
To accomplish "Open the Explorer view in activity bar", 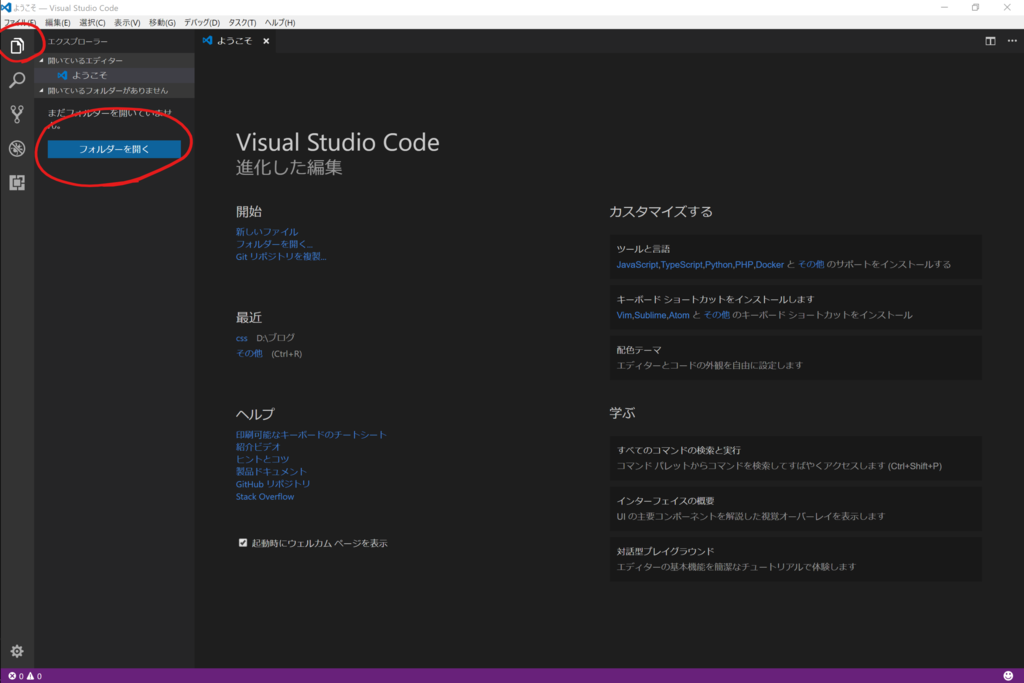I will 17,46.
